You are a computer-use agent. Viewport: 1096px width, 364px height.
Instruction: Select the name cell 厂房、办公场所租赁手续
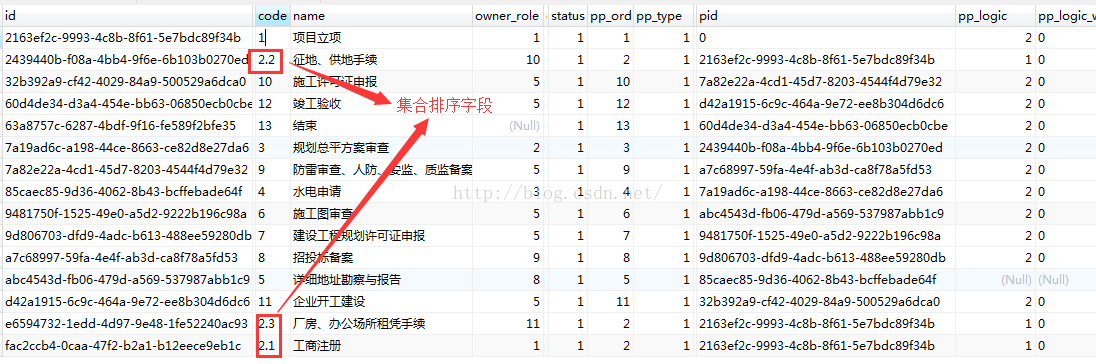pos(381,323)
